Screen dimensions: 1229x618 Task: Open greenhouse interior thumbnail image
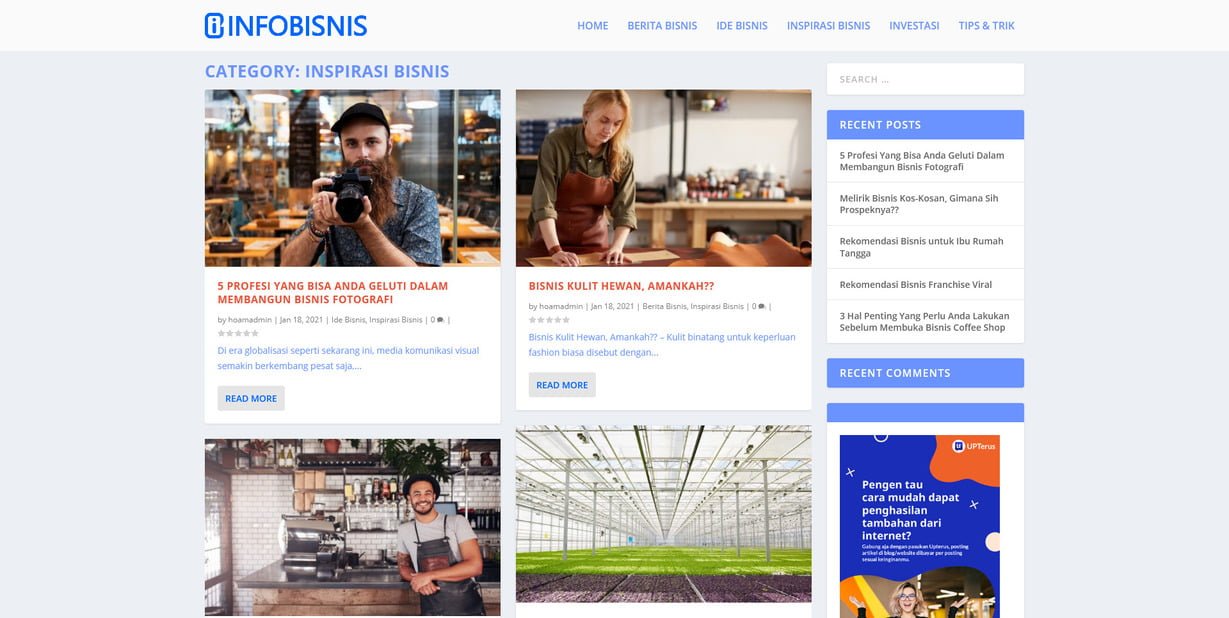click(x=663, y=514)
